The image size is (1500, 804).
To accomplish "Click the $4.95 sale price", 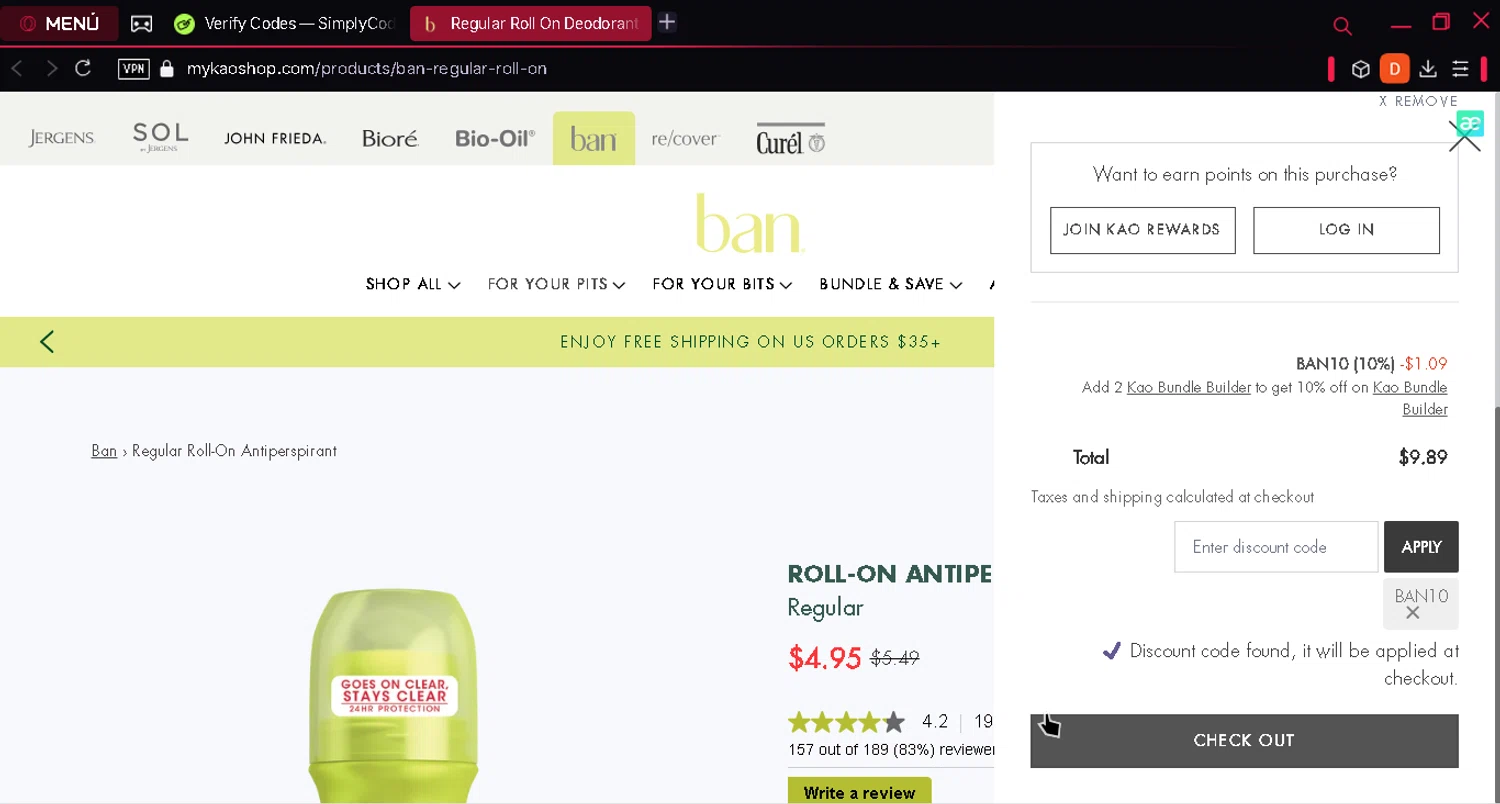I will tap(825, 658).
